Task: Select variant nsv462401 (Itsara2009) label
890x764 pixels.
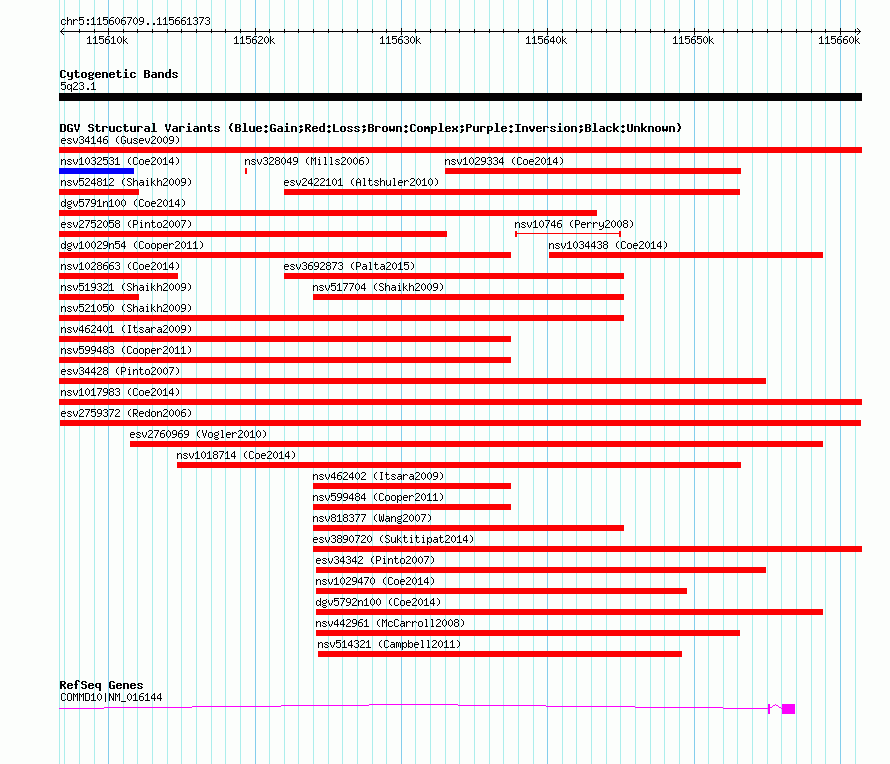Action: [x=126, y=329]
